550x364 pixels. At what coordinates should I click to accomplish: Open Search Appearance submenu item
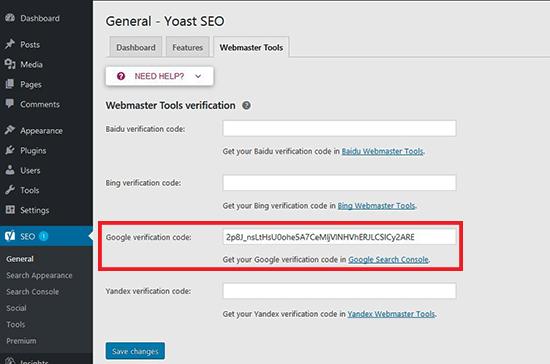coord(39,276)
